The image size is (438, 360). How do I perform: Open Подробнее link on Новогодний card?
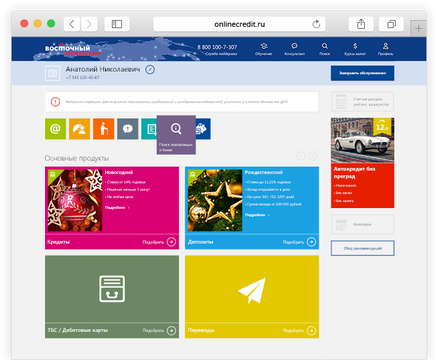pos(117,208)
